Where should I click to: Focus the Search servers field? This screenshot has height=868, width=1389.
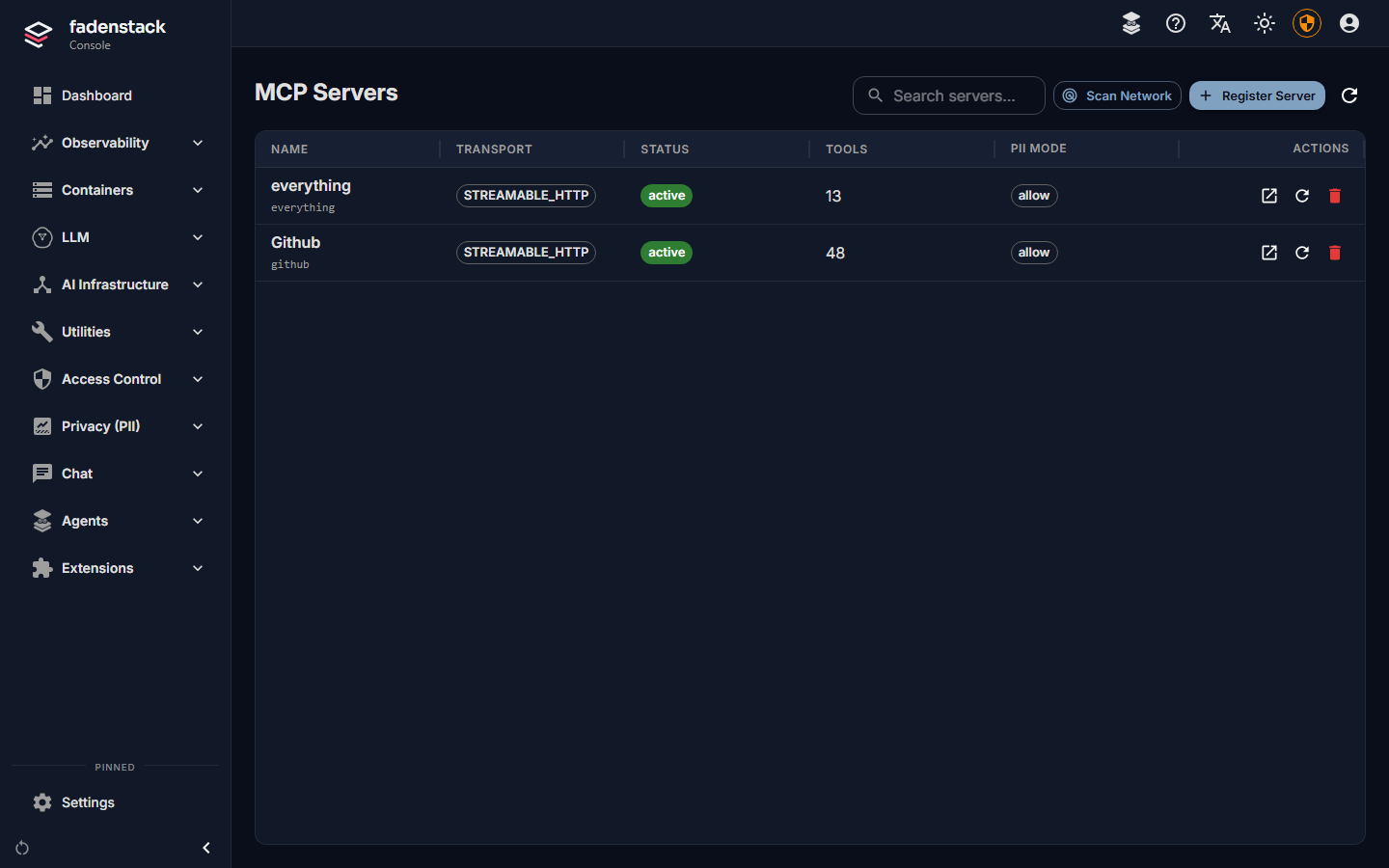click(949, 95)
